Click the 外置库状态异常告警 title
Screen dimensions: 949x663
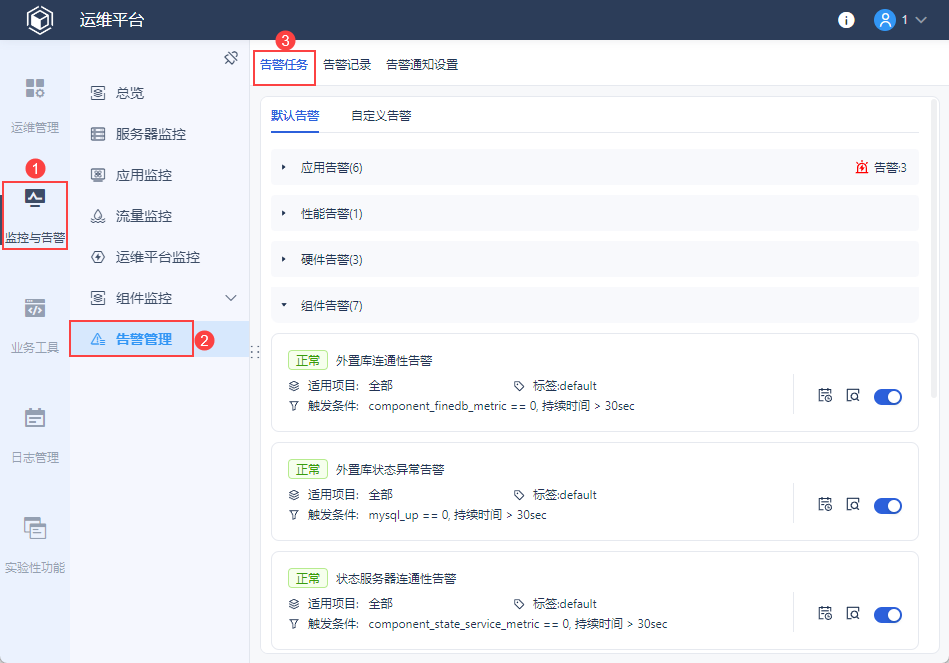(390, 470)
